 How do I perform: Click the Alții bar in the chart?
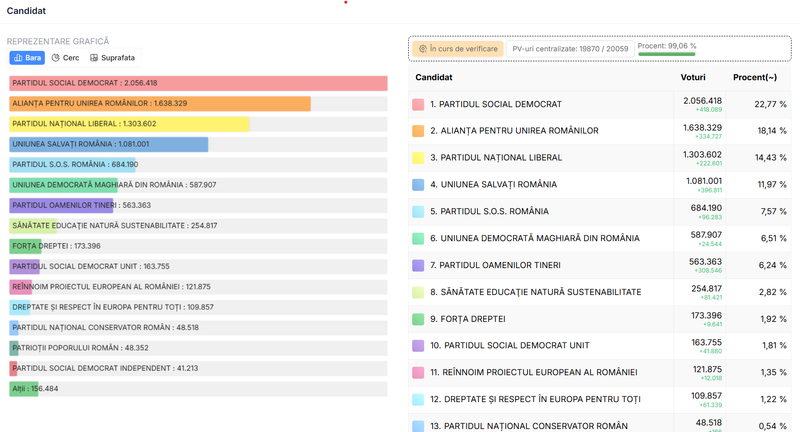click(23, 389)
